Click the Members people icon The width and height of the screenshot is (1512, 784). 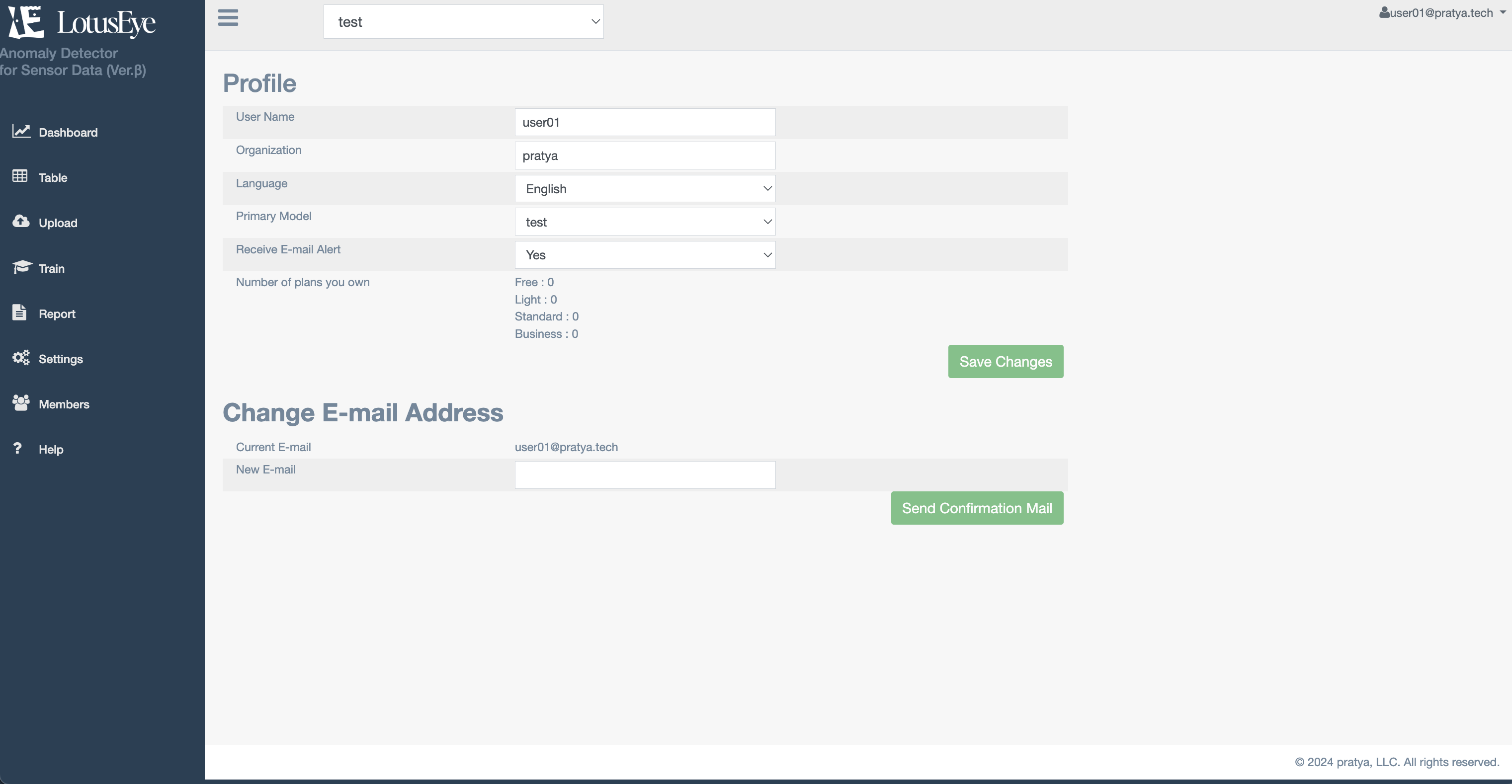[21, 402]
